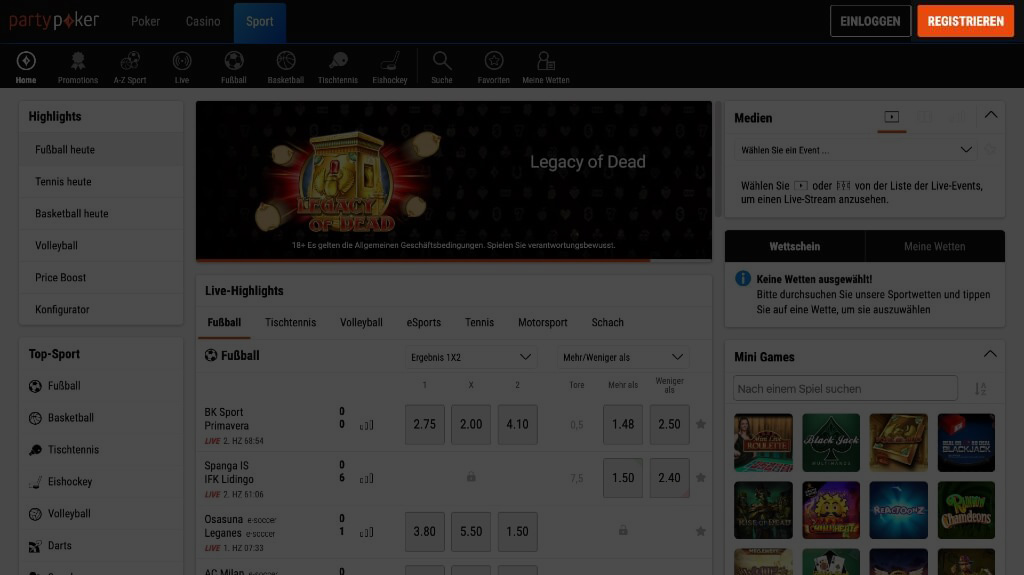Screen dimensions: 1024x575
Task: Switch to Tischtennis tab in Live-Highlights
Action: (291, 323)
